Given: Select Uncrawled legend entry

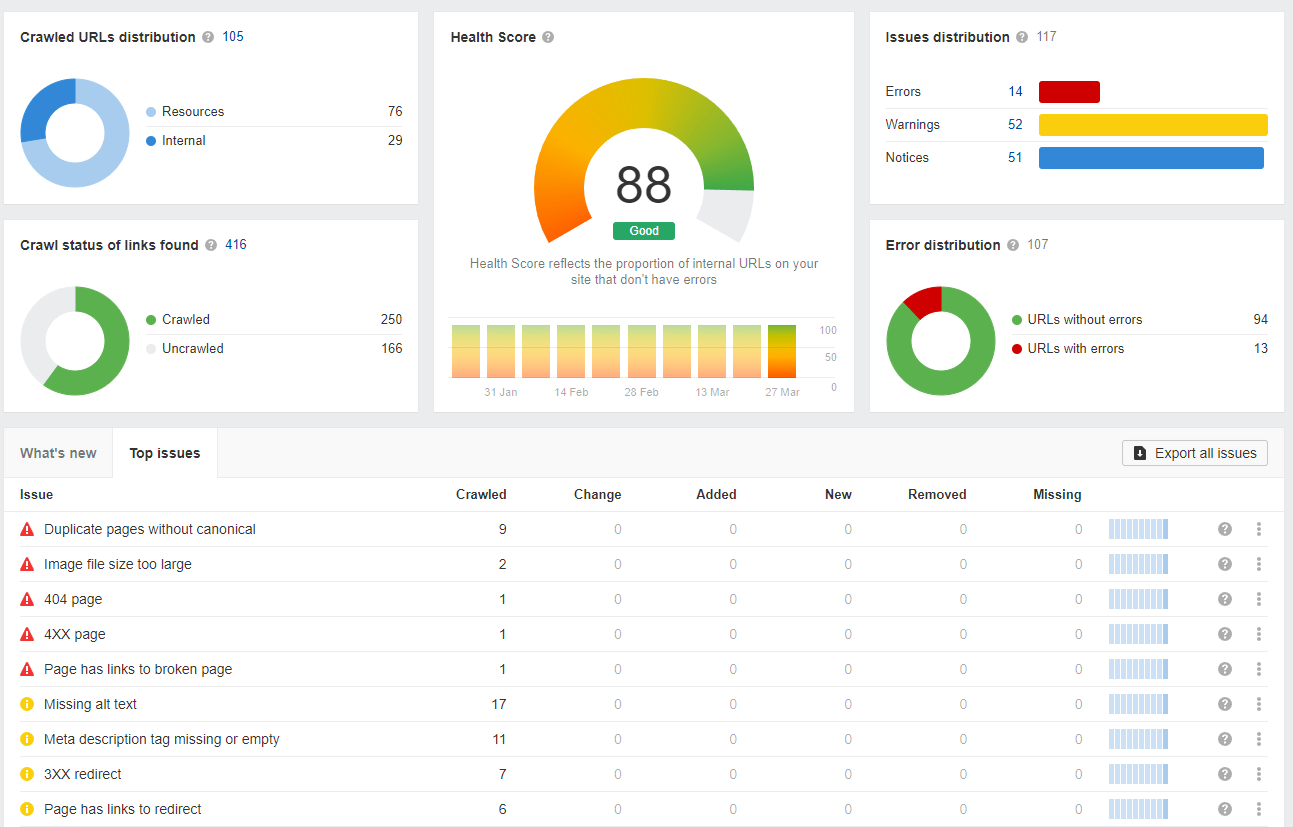Looking at the screenshot, I should click(184, 348).
